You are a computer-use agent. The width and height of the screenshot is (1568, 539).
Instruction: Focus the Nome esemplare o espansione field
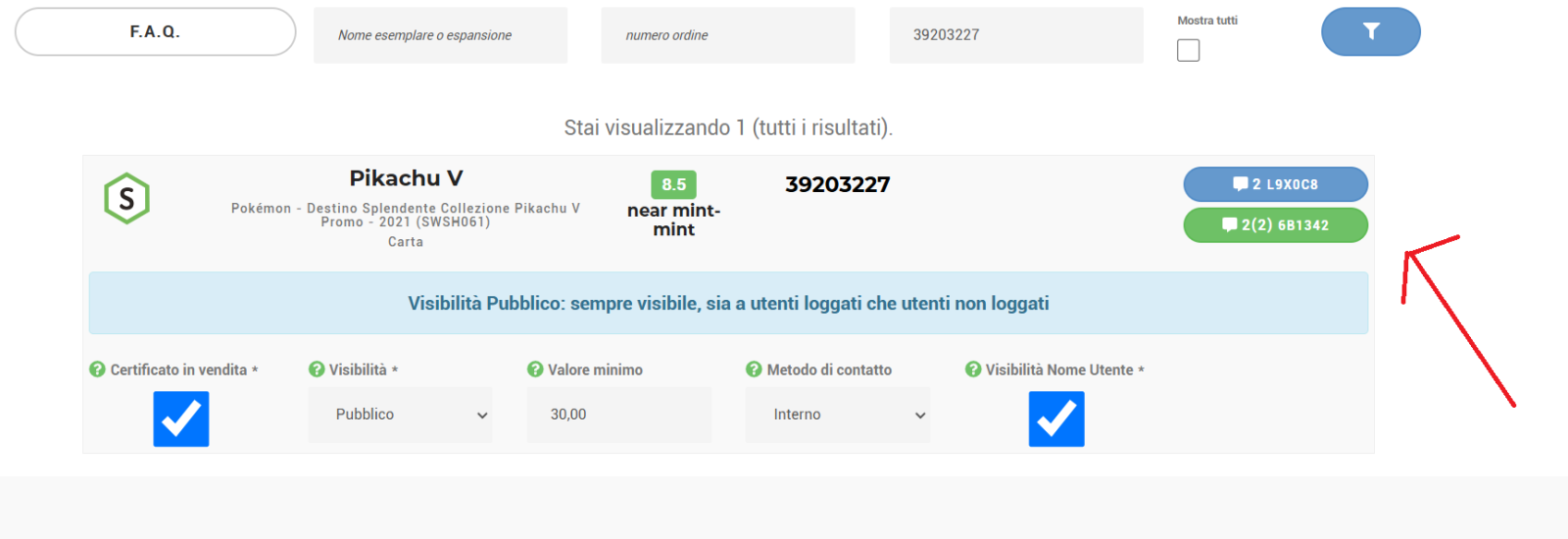click(x=440, y=35)
